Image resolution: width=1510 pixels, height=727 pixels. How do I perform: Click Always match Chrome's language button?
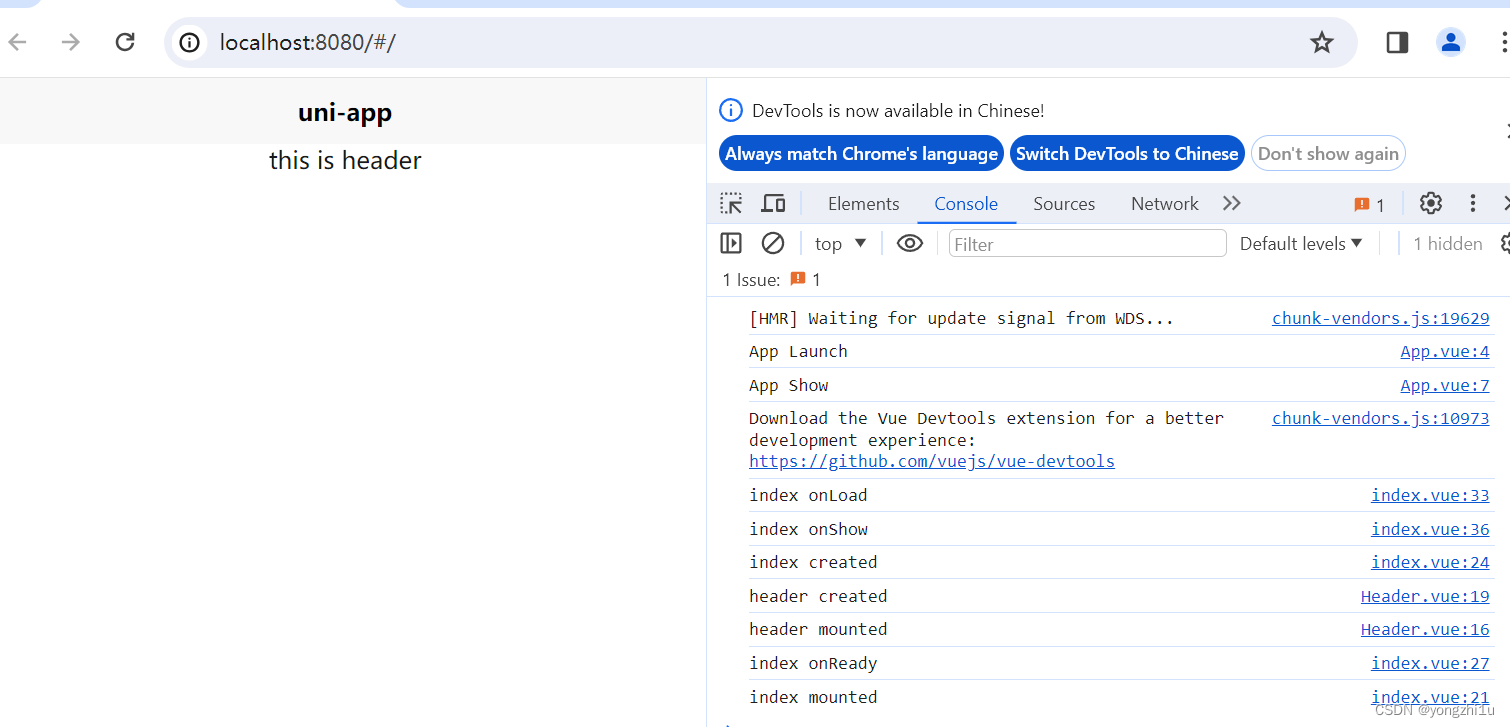point(861,154)
